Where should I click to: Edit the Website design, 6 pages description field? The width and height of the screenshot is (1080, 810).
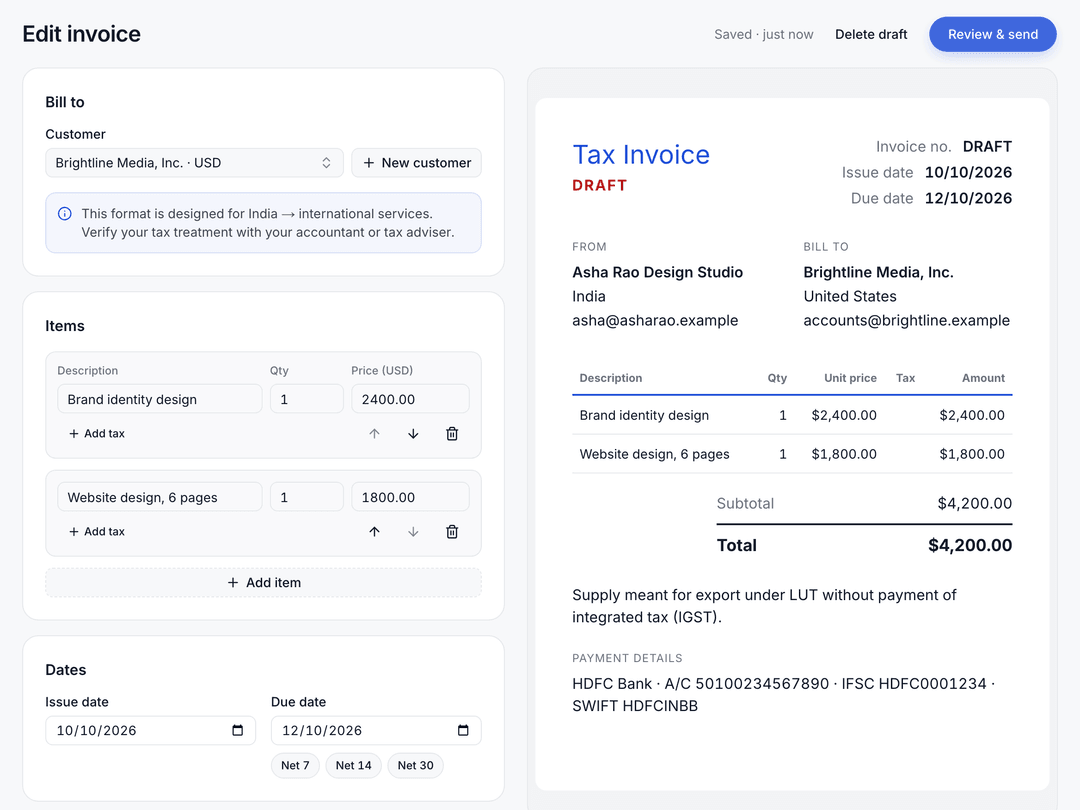[x=160, y=497]
